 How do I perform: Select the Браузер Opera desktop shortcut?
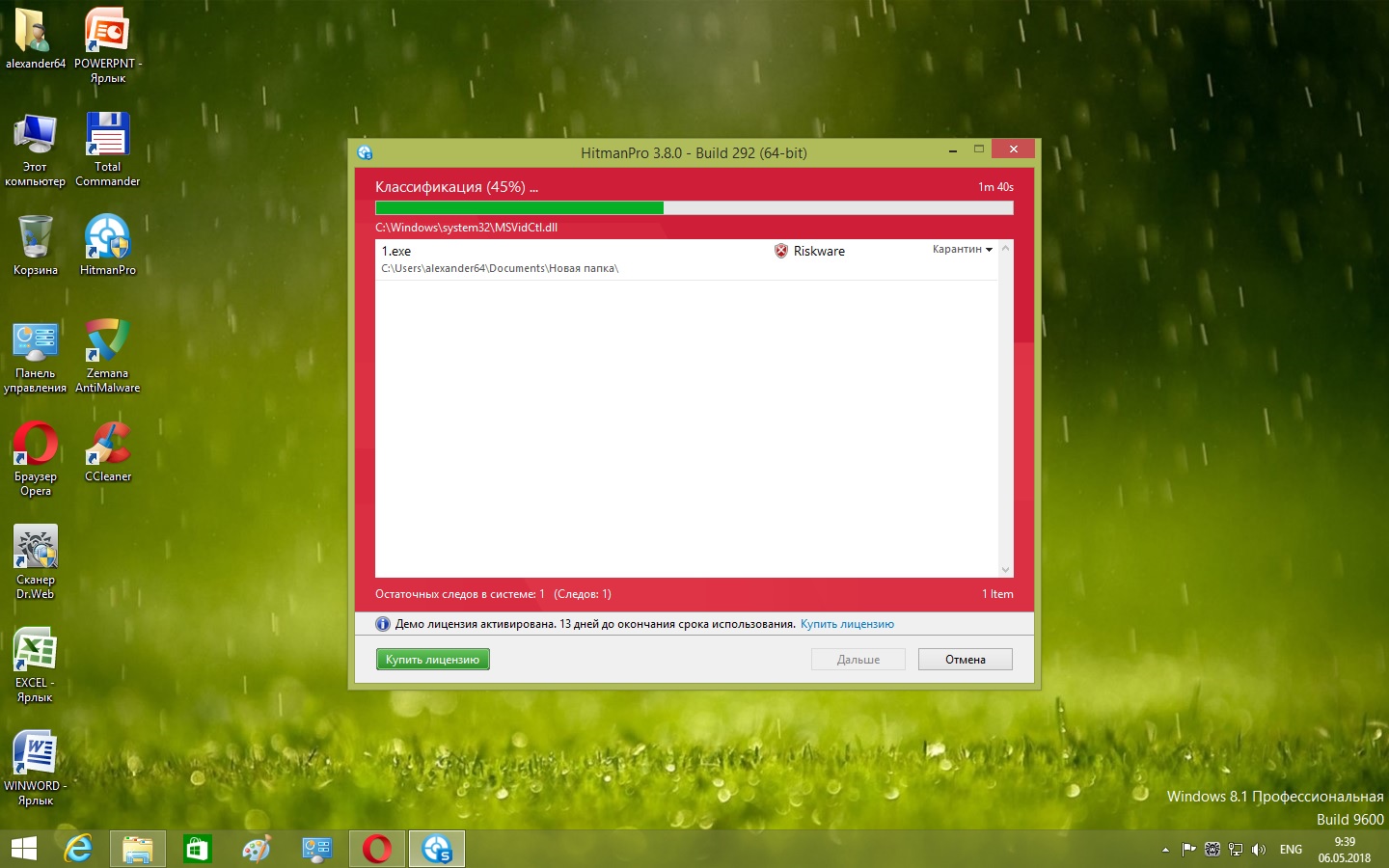click(x=36, y=459)
